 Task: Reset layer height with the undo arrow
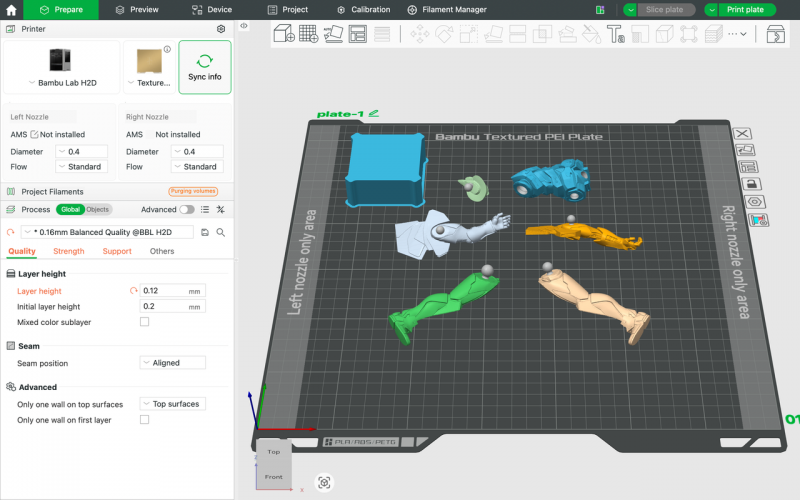134,290
